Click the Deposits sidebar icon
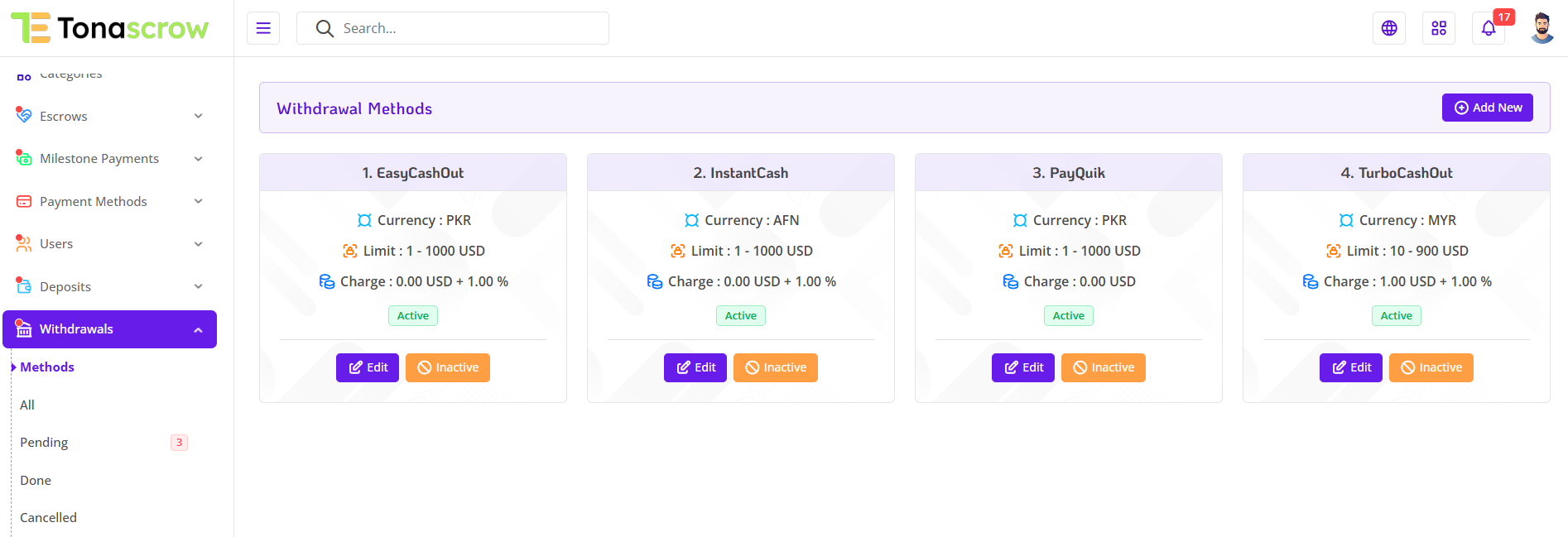 pos(24,286)
